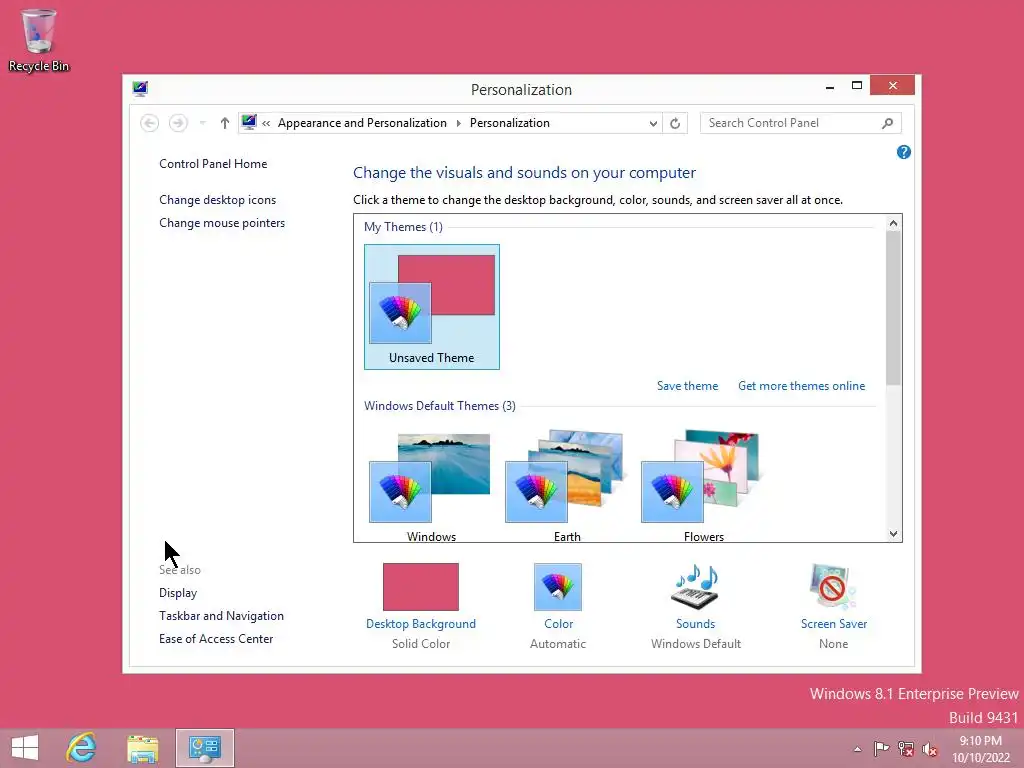Screen dimensions: 1024x768
Task: Click Save theme link
Action: pyautogui.click(x=687, y=386)
